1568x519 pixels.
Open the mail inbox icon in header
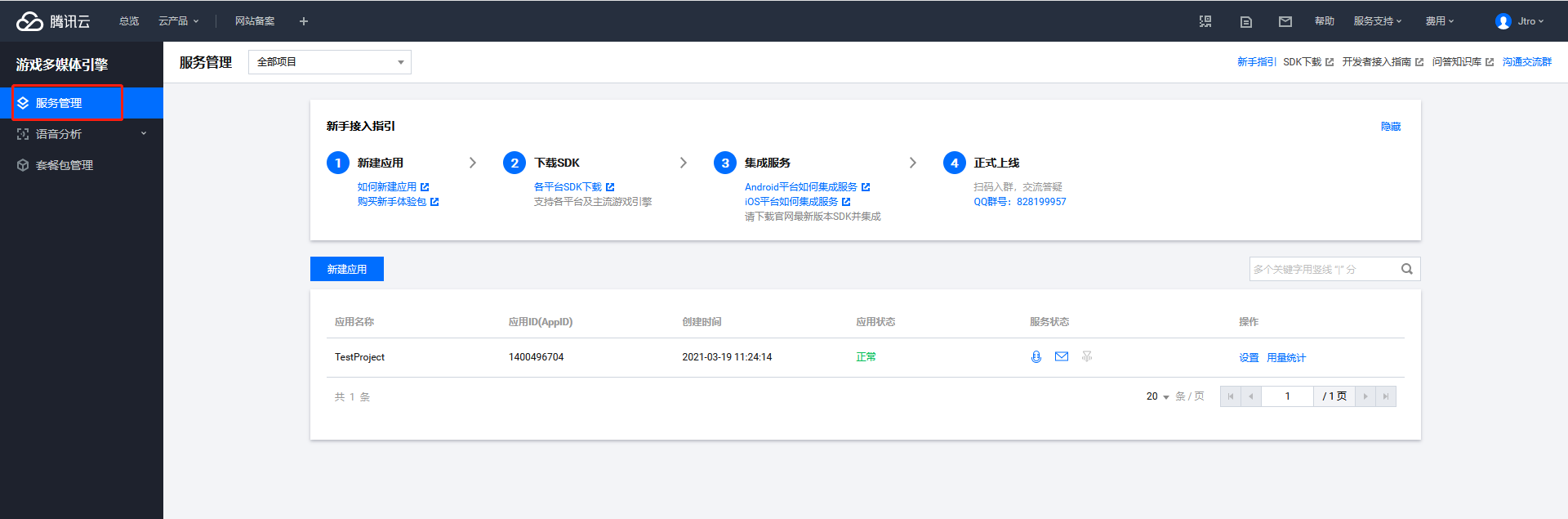[x=1285, y=21]
